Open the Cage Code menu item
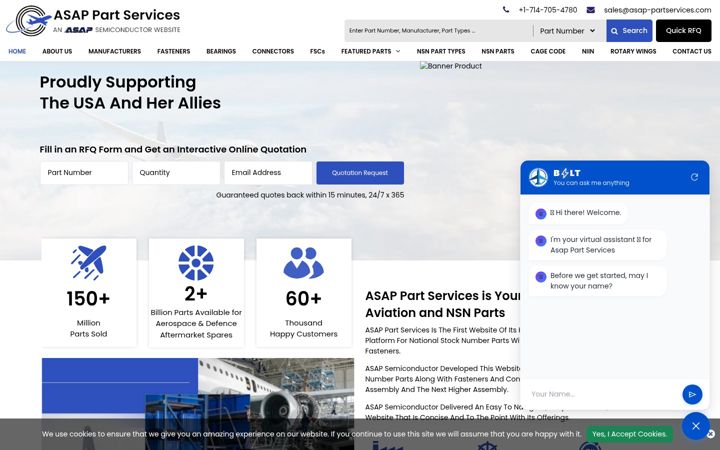 point(548,51)
